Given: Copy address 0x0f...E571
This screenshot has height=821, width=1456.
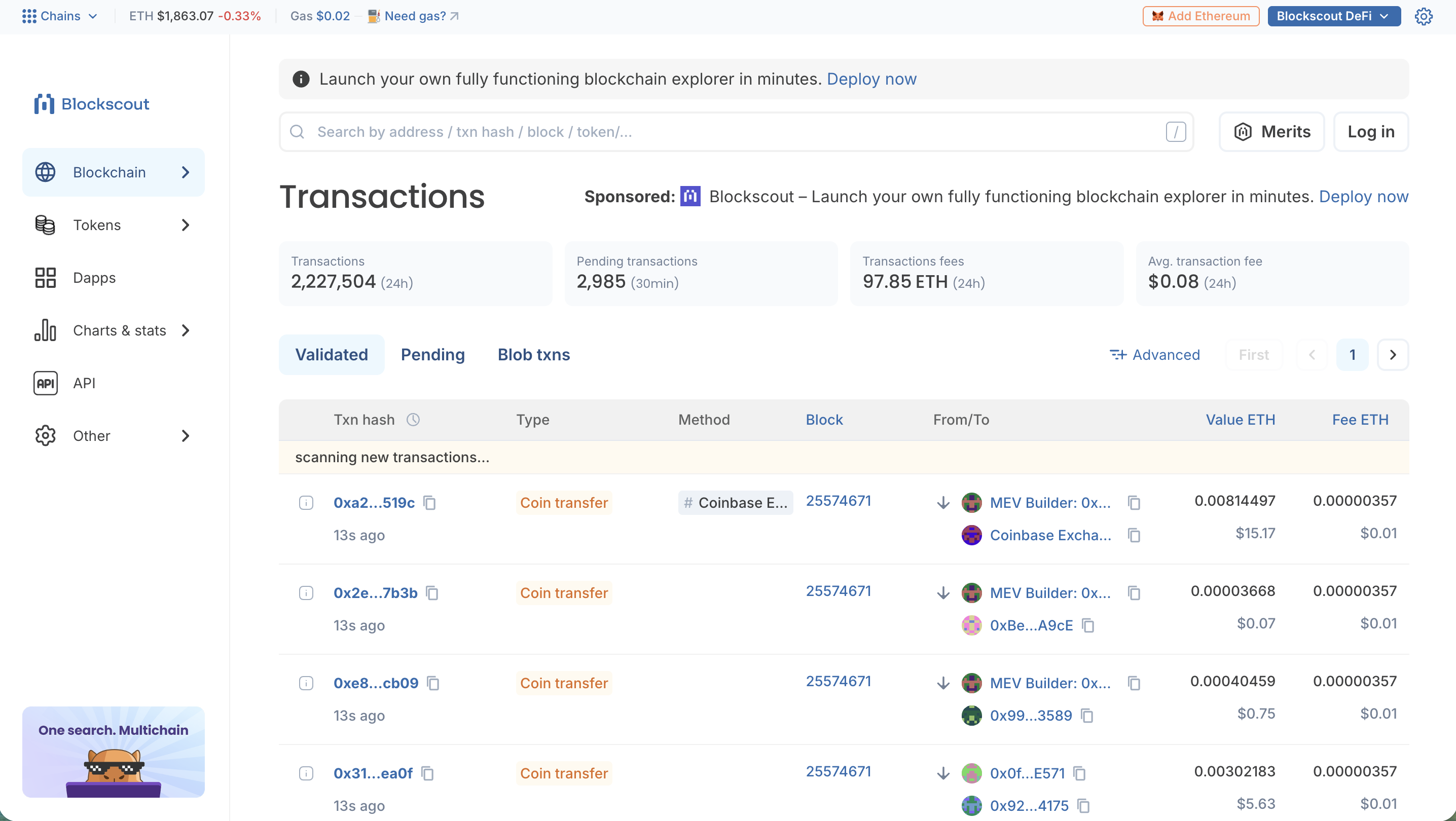Looking at the screenshot, I should pos(1079,773).
